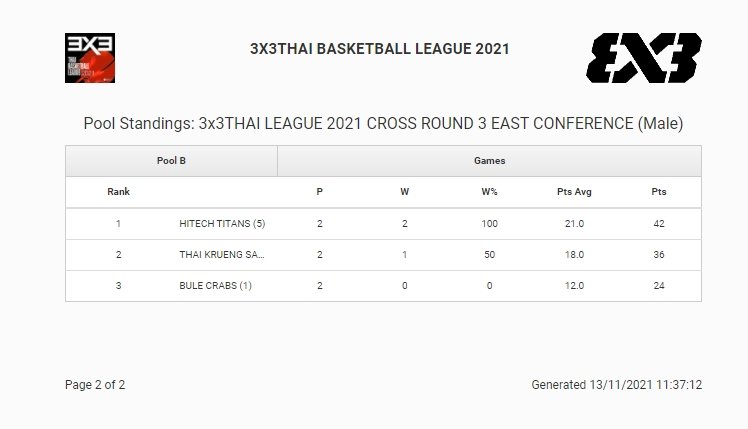The width and height of the screenshot is (748, 429).
Task: Select the Games header cell
Action: (x=489, y=160)
